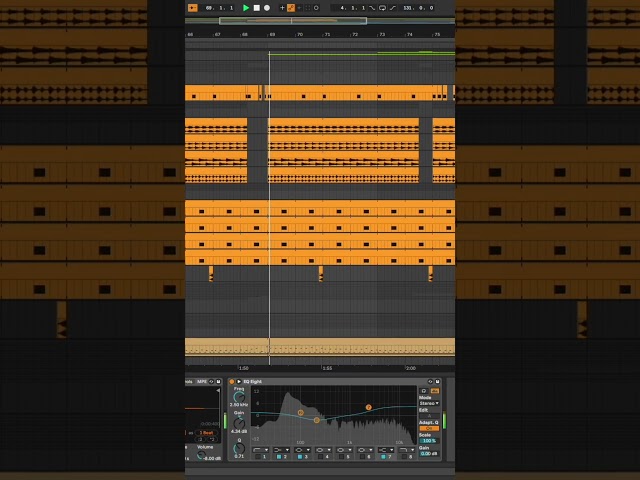Stop playback with the square Stop button
Screen dimensions: 640x480
point(257,8)
